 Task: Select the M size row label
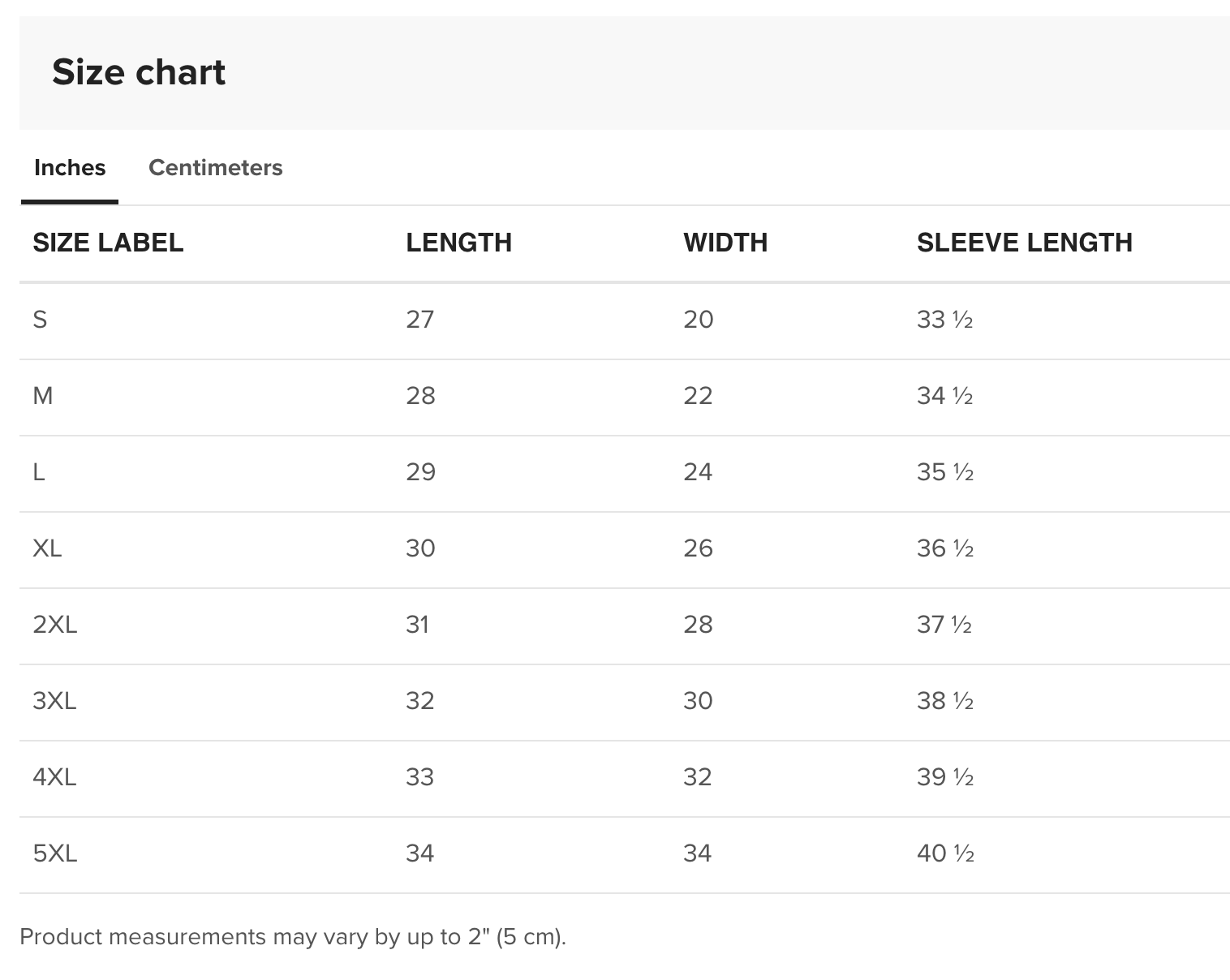[x=43, y=396]
